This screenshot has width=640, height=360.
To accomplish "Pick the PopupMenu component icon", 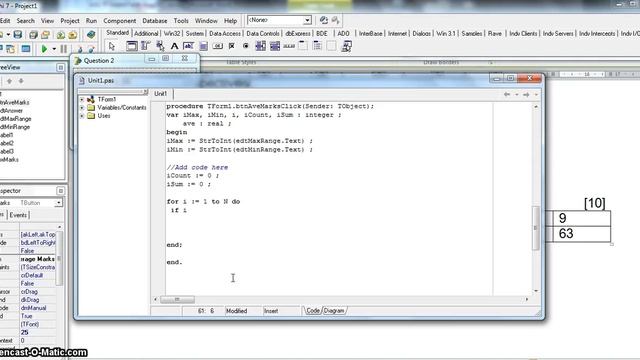I will tap(160, 46).
